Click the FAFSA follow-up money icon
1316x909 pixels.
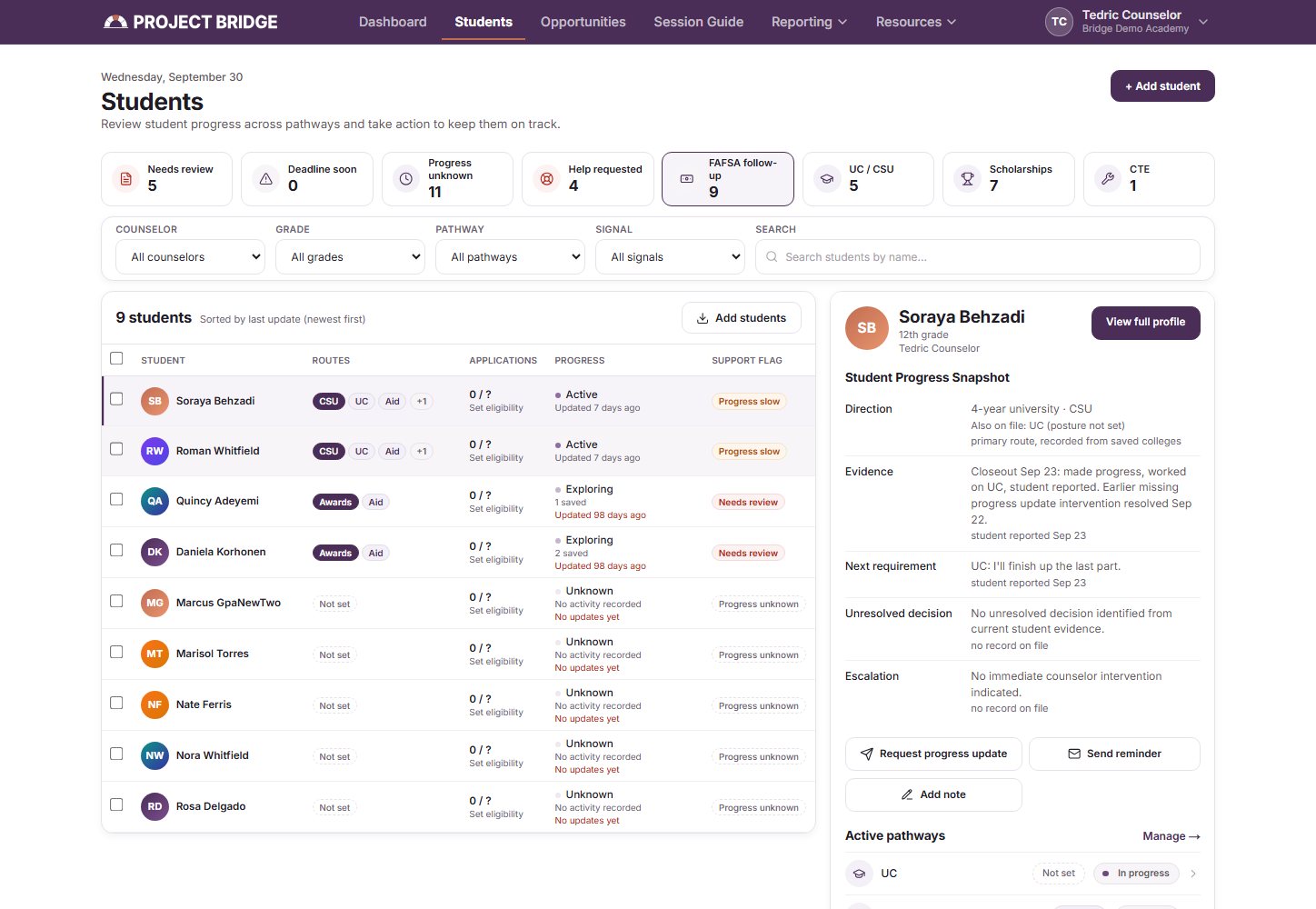click(687, 179)
